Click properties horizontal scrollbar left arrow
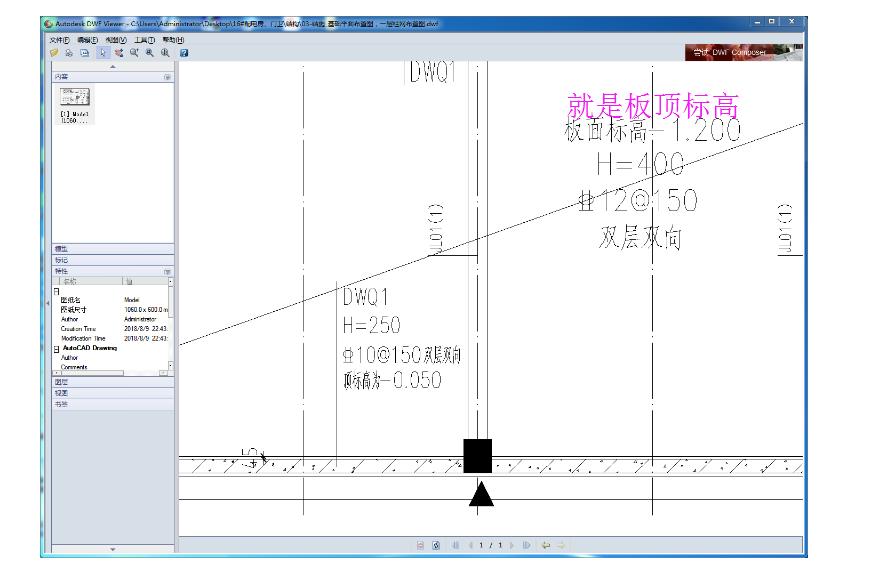 [55, 373]
